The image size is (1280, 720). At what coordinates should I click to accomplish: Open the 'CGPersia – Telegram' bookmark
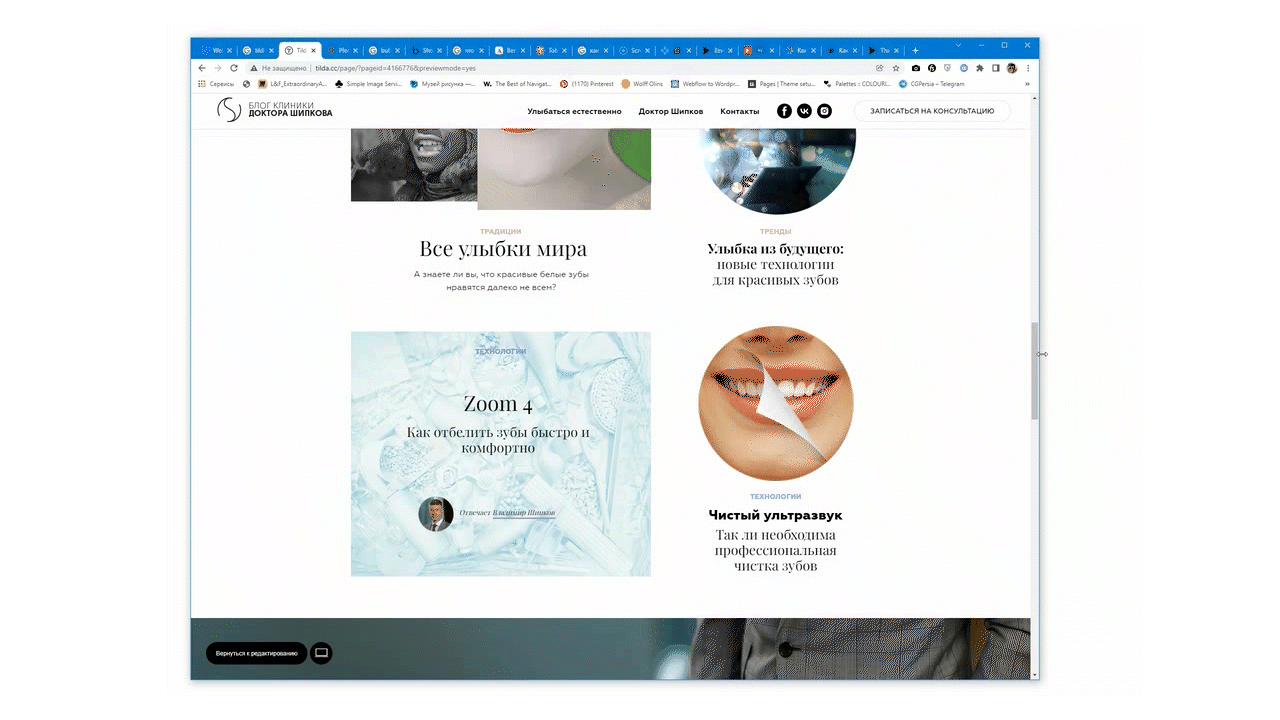pos(933,84)
